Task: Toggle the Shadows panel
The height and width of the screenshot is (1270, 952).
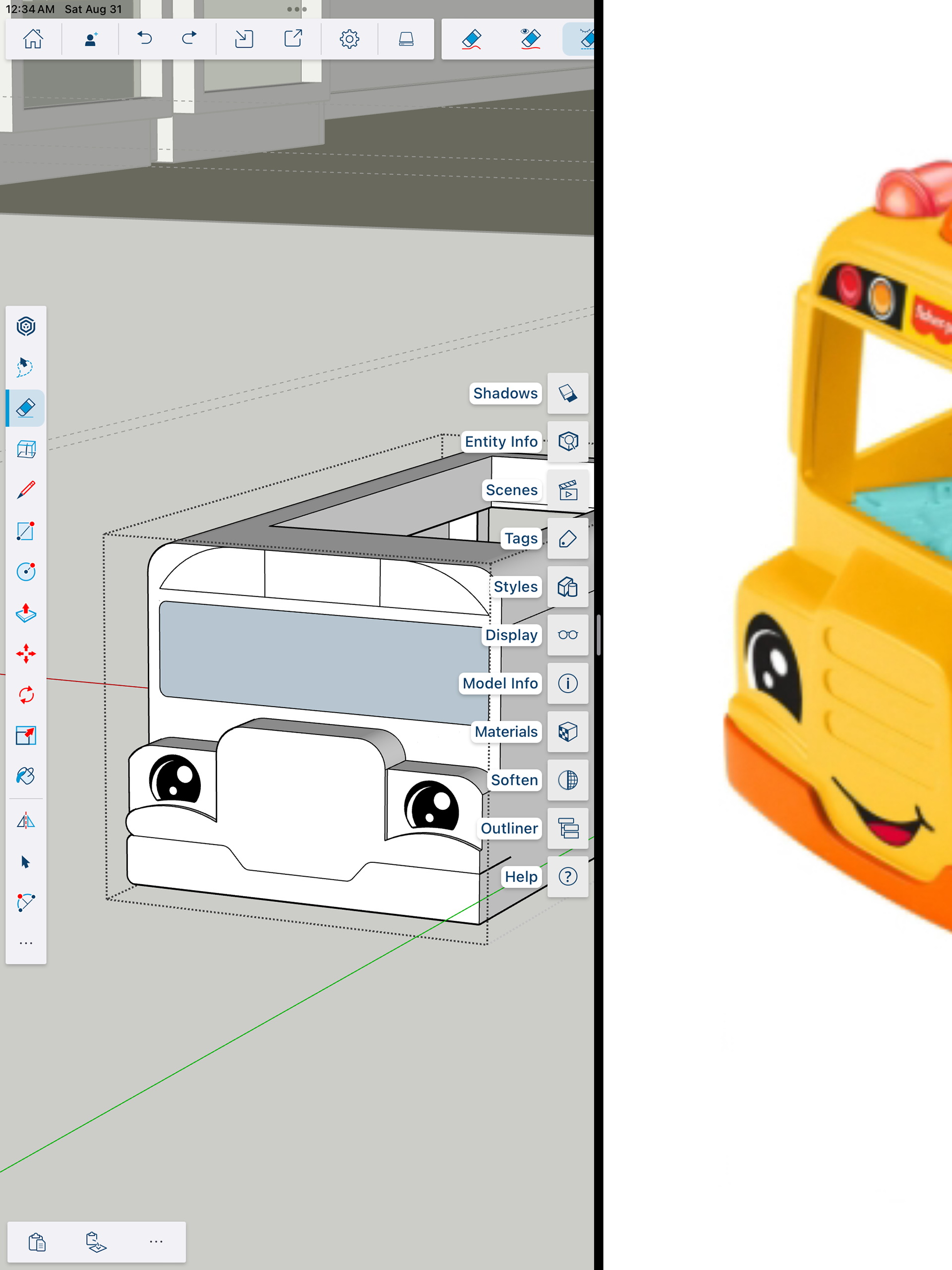Action: tap(567, 393)
